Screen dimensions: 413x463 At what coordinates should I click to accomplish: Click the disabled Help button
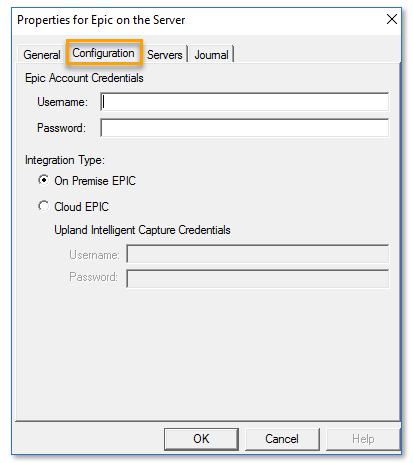tap(363, 439)
